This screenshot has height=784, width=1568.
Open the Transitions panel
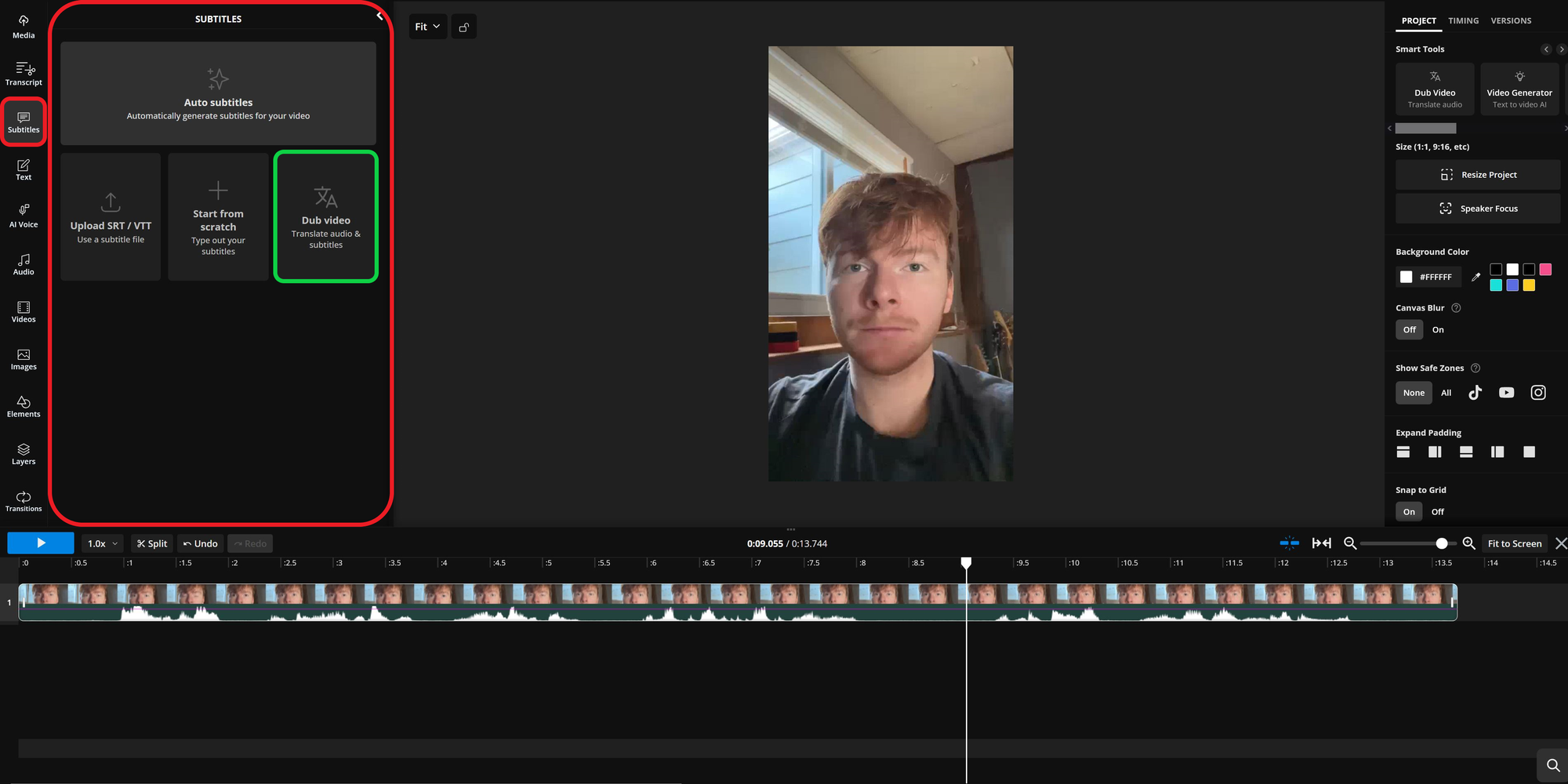23,499
